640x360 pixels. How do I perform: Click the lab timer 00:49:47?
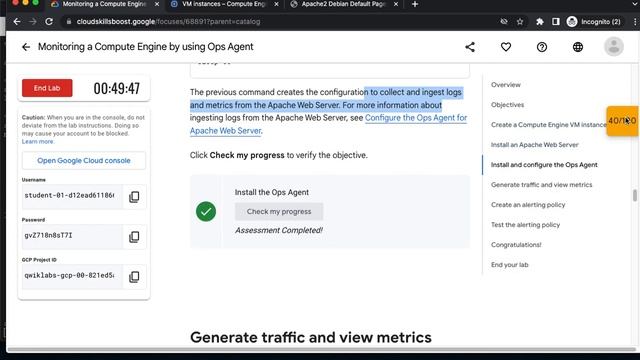(117, 88)
